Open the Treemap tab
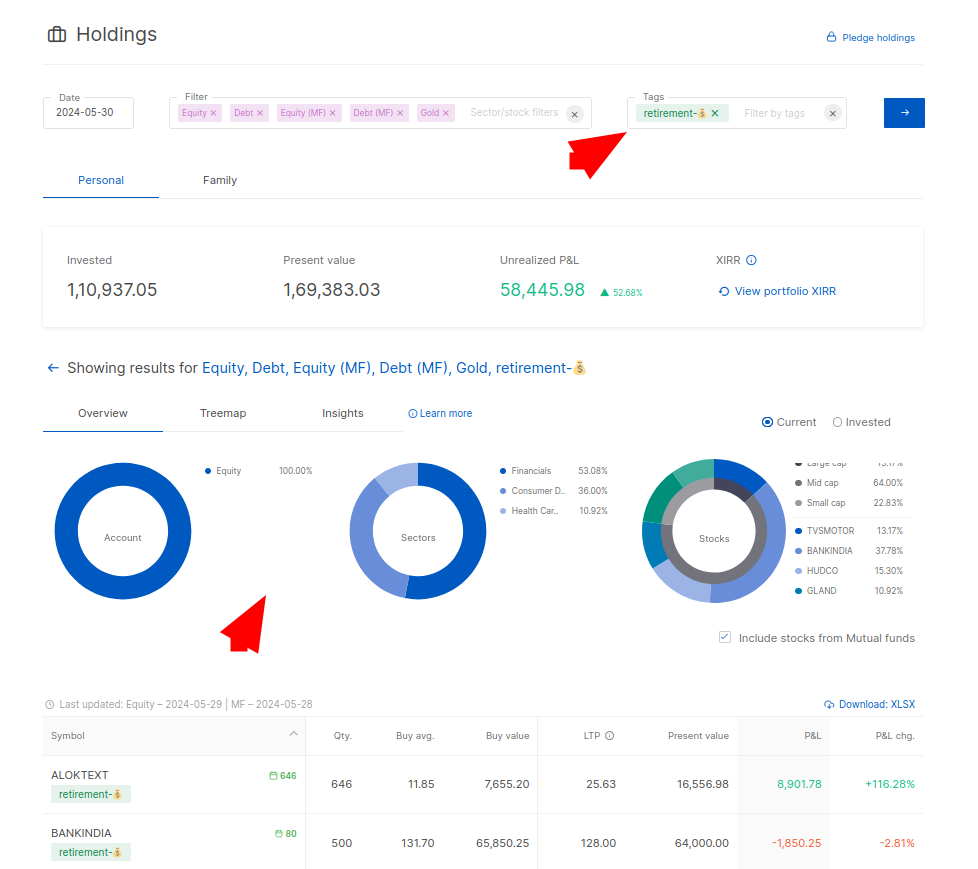The height and width of the screenshot is (869, 978). (222, 412)
